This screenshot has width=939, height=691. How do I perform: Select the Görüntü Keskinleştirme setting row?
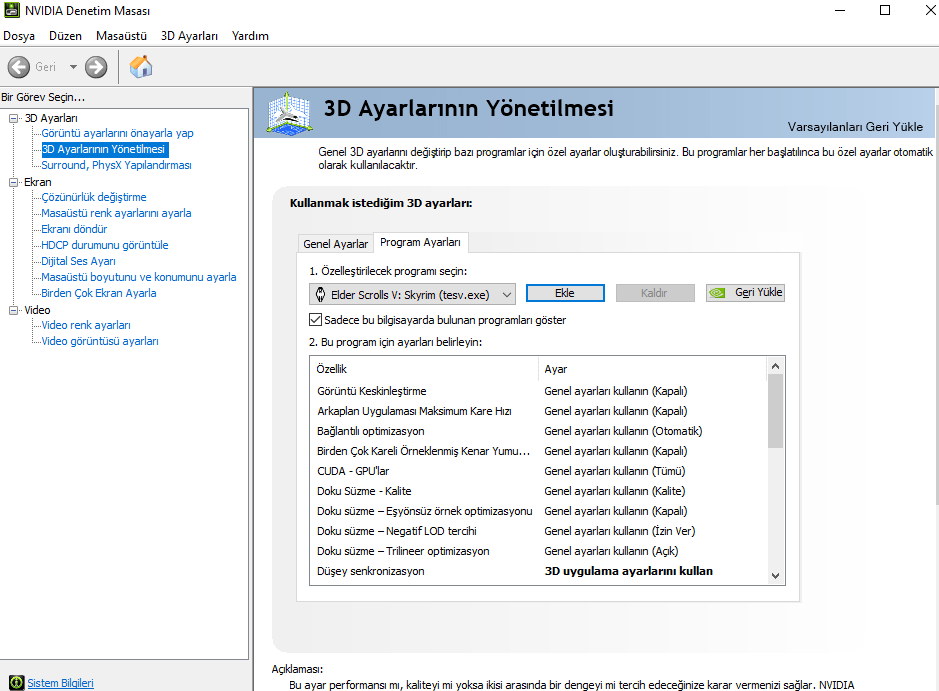pos(538,391)
